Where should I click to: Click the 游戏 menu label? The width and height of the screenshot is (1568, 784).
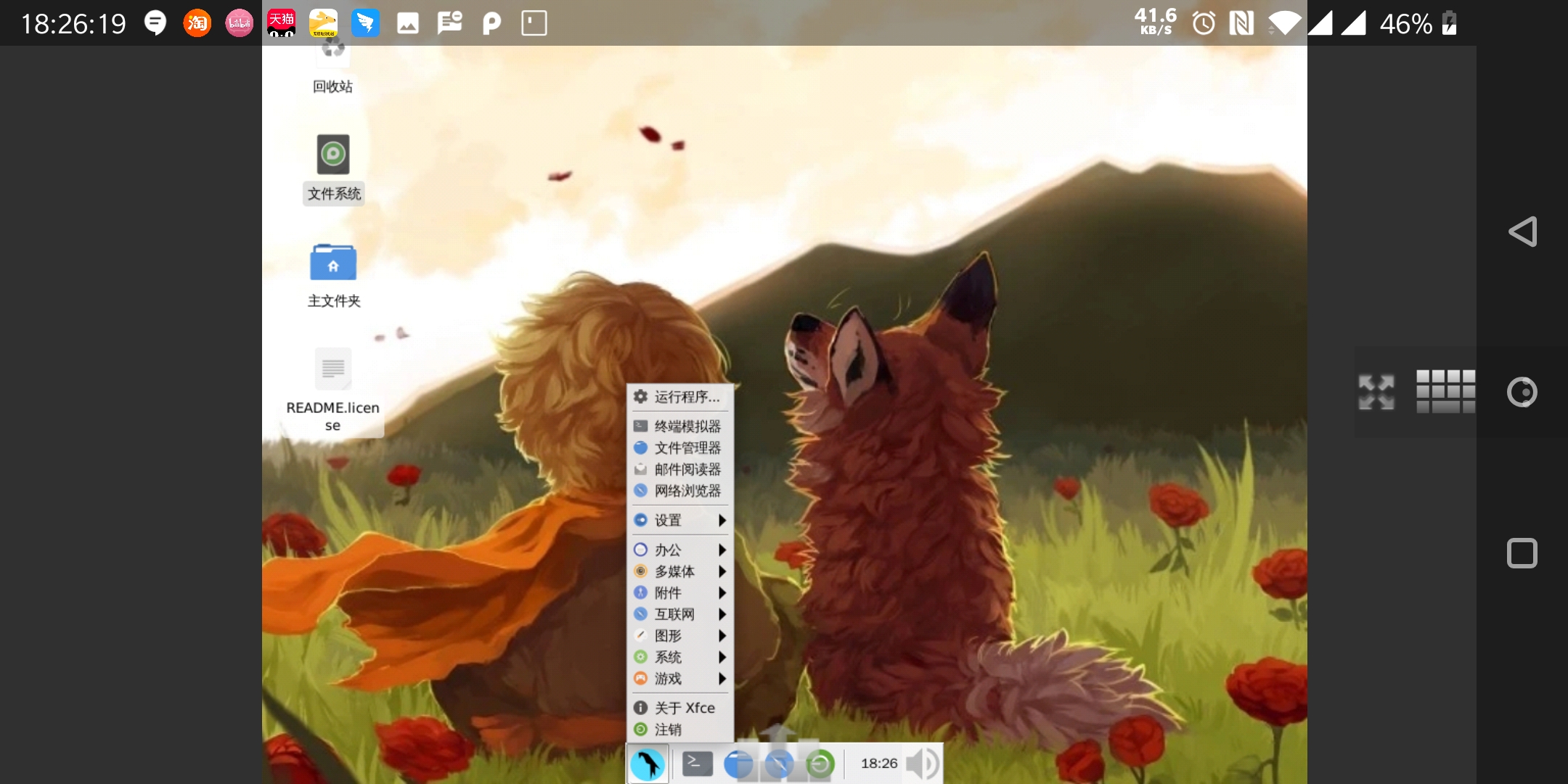(x=668, y=679)
